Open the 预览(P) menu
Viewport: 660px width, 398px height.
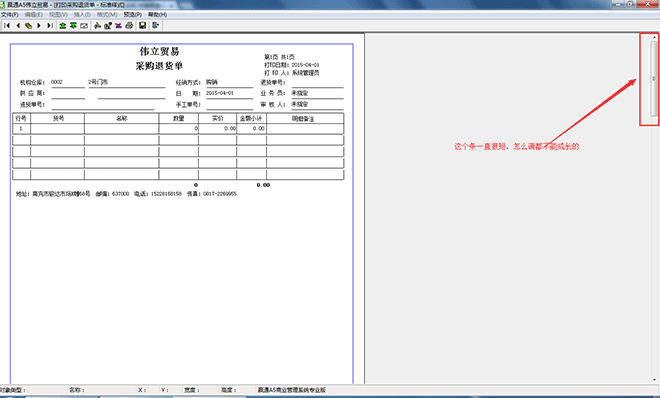pyautogui.click(x=132, y=15)
